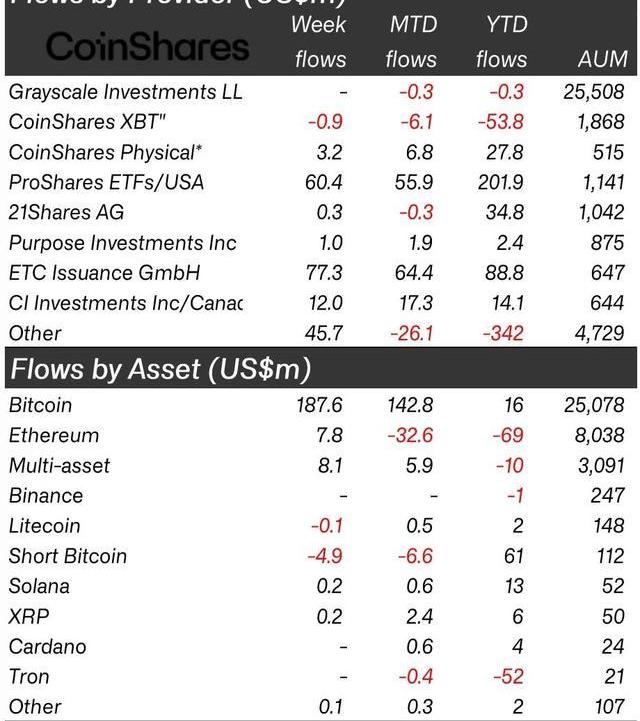Select the Tron asset row label
This screenshot has width=640, height=721.
click(x=29, y=676)
